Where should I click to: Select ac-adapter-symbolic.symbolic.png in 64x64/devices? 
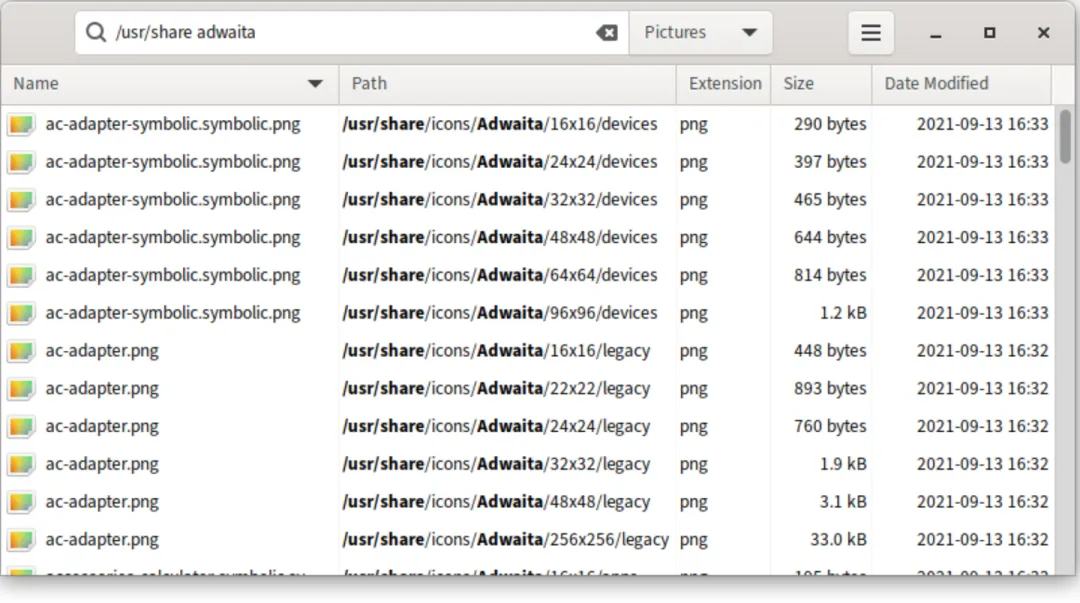click(173, 276)
